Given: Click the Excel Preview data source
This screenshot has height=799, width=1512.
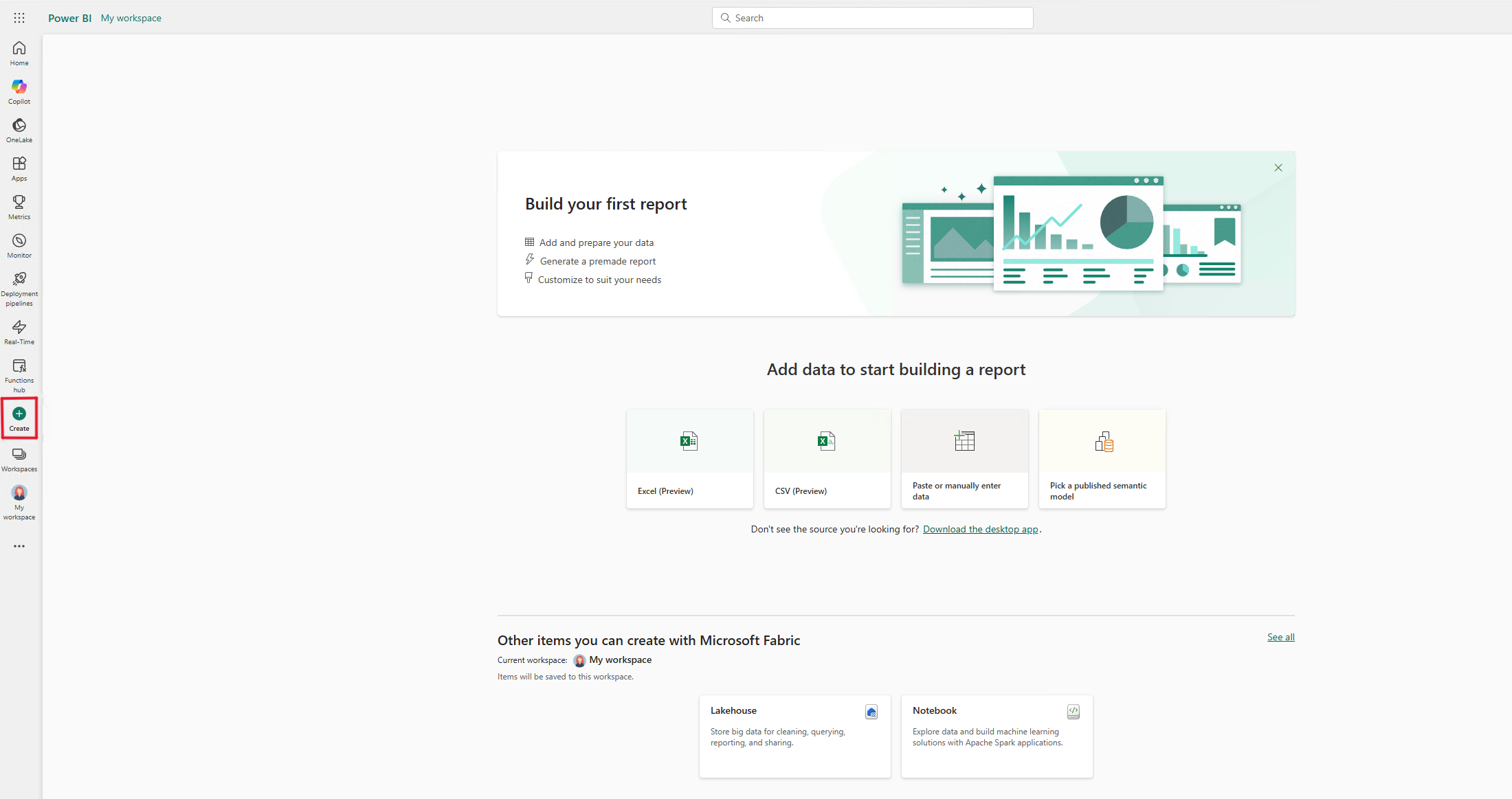Looking at the screenshot, I should tap(690, 457).
